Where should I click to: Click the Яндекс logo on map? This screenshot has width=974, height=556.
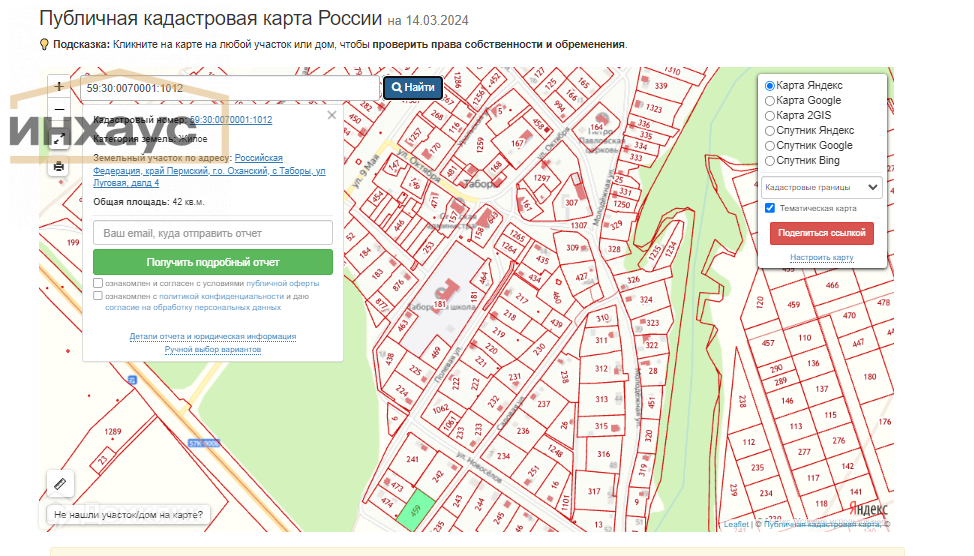868,508
